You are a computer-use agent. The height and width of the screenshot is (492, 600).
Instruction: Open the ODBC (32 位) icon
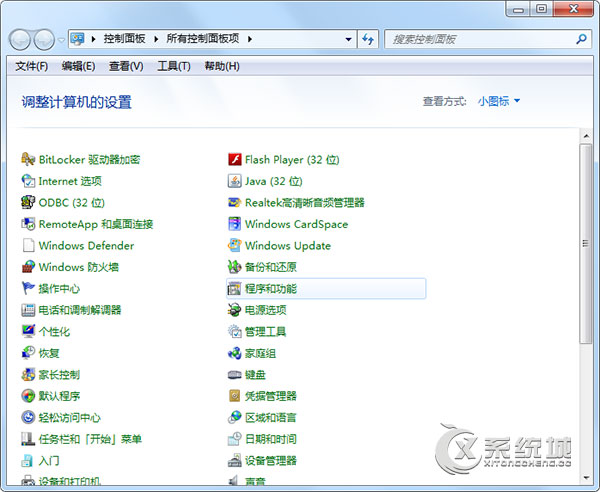coord(28,202)
